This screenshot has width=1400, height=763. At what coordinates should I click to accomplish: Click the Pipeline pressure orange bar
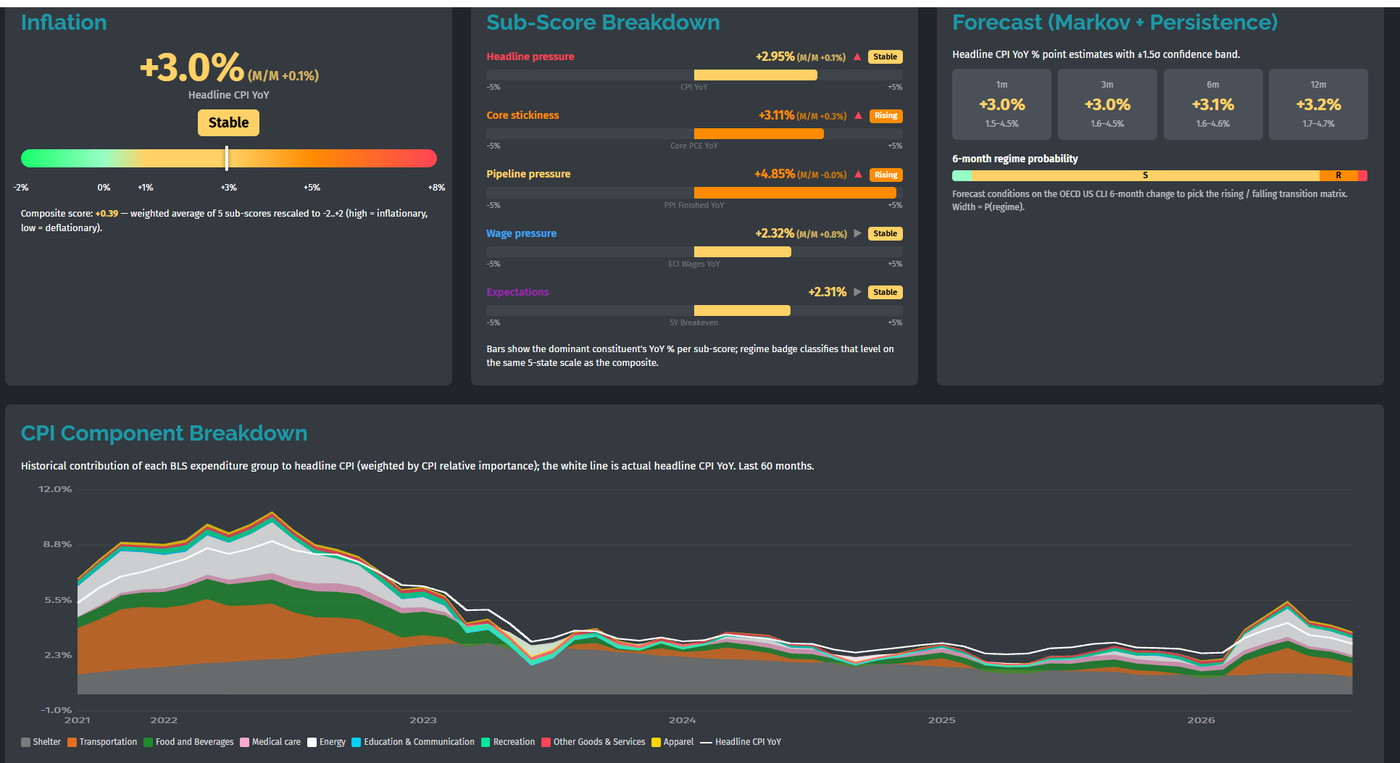pyautogui.click(x=795, y=193)
